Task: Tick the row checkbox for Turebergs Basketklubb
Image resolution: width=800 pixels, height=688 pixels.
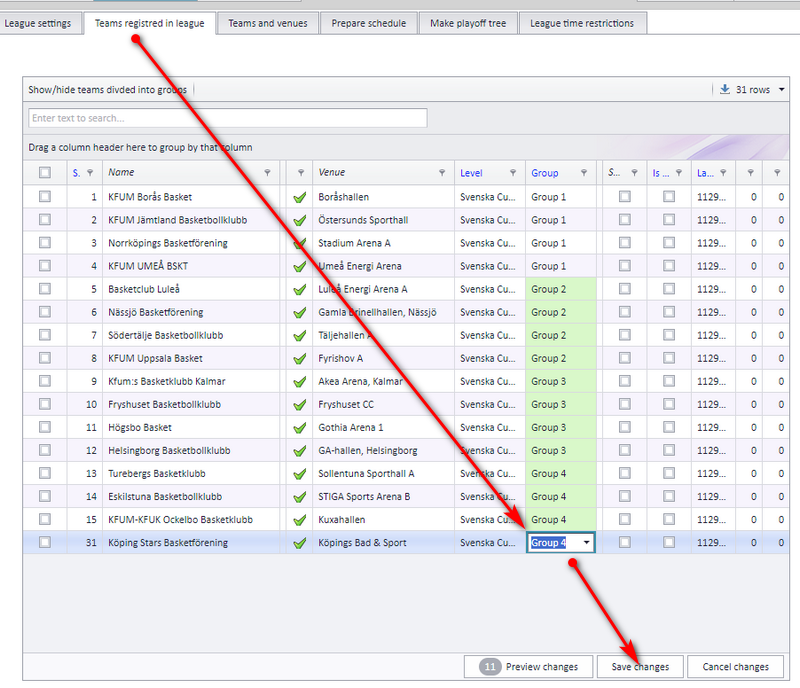Action: [x=45, y=473]
